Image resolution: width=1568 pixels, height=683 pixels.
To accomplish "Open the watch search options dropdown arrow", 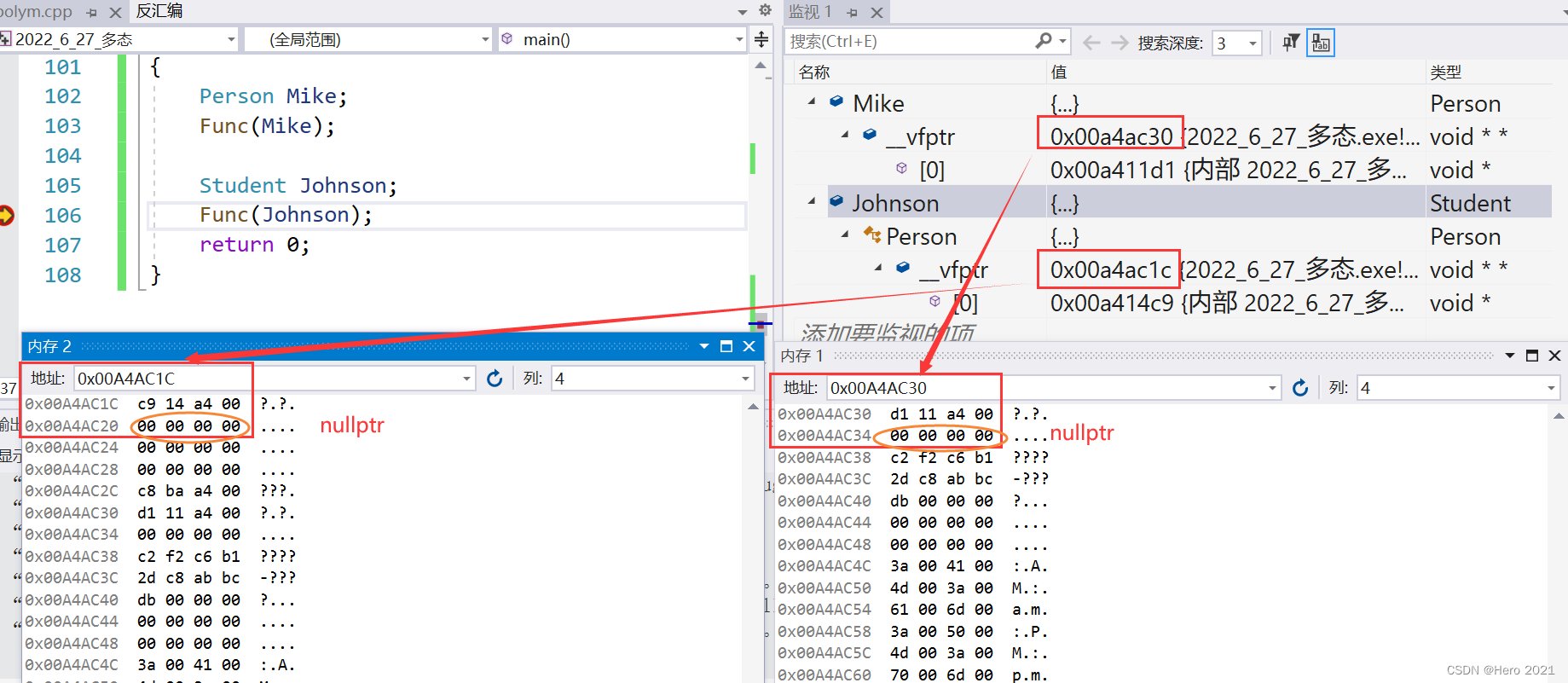I will [x=1063, y=41].
